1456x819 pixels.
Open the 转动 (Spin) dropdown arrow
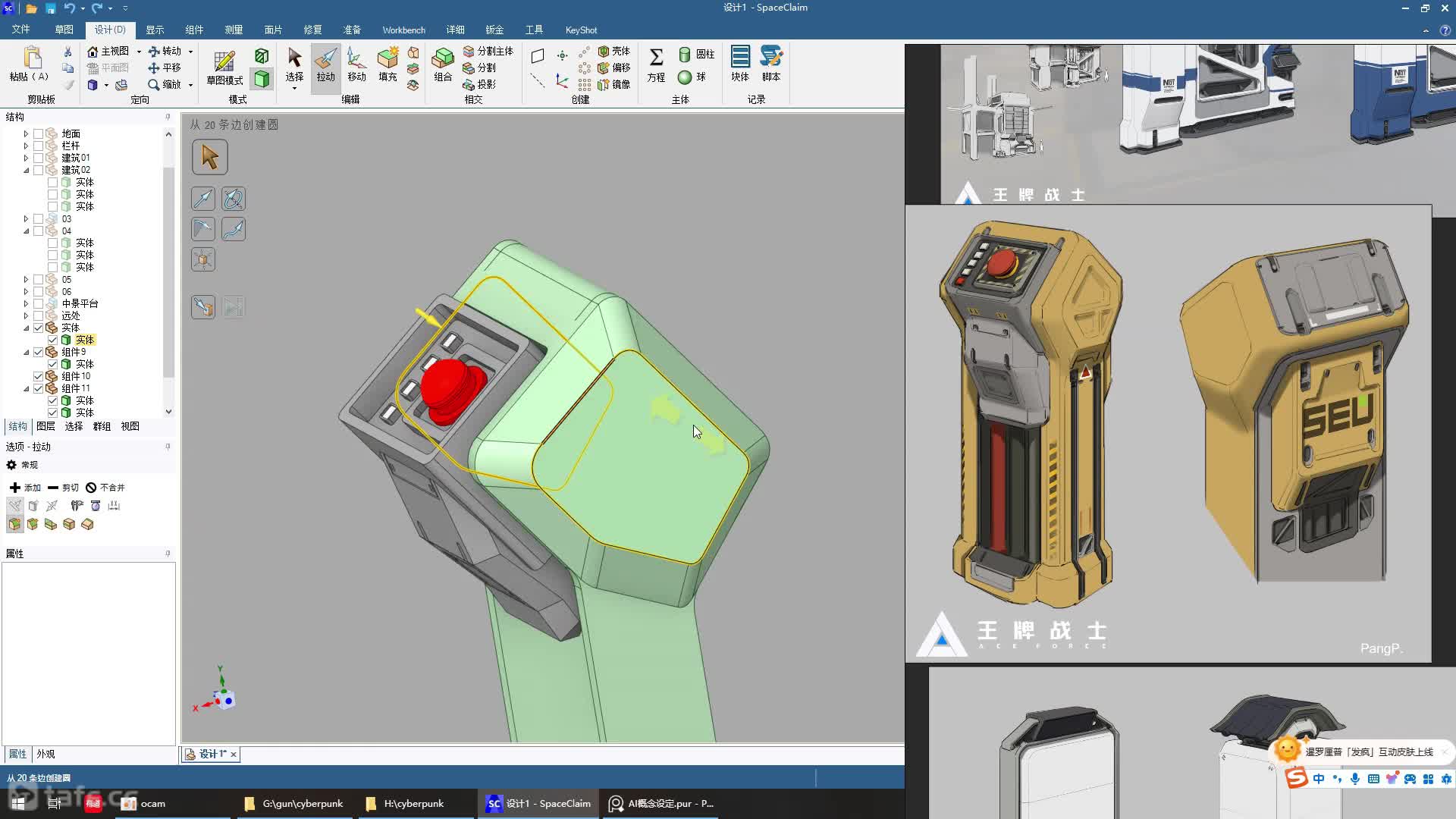pyautogui.click(x=190, y=52)
